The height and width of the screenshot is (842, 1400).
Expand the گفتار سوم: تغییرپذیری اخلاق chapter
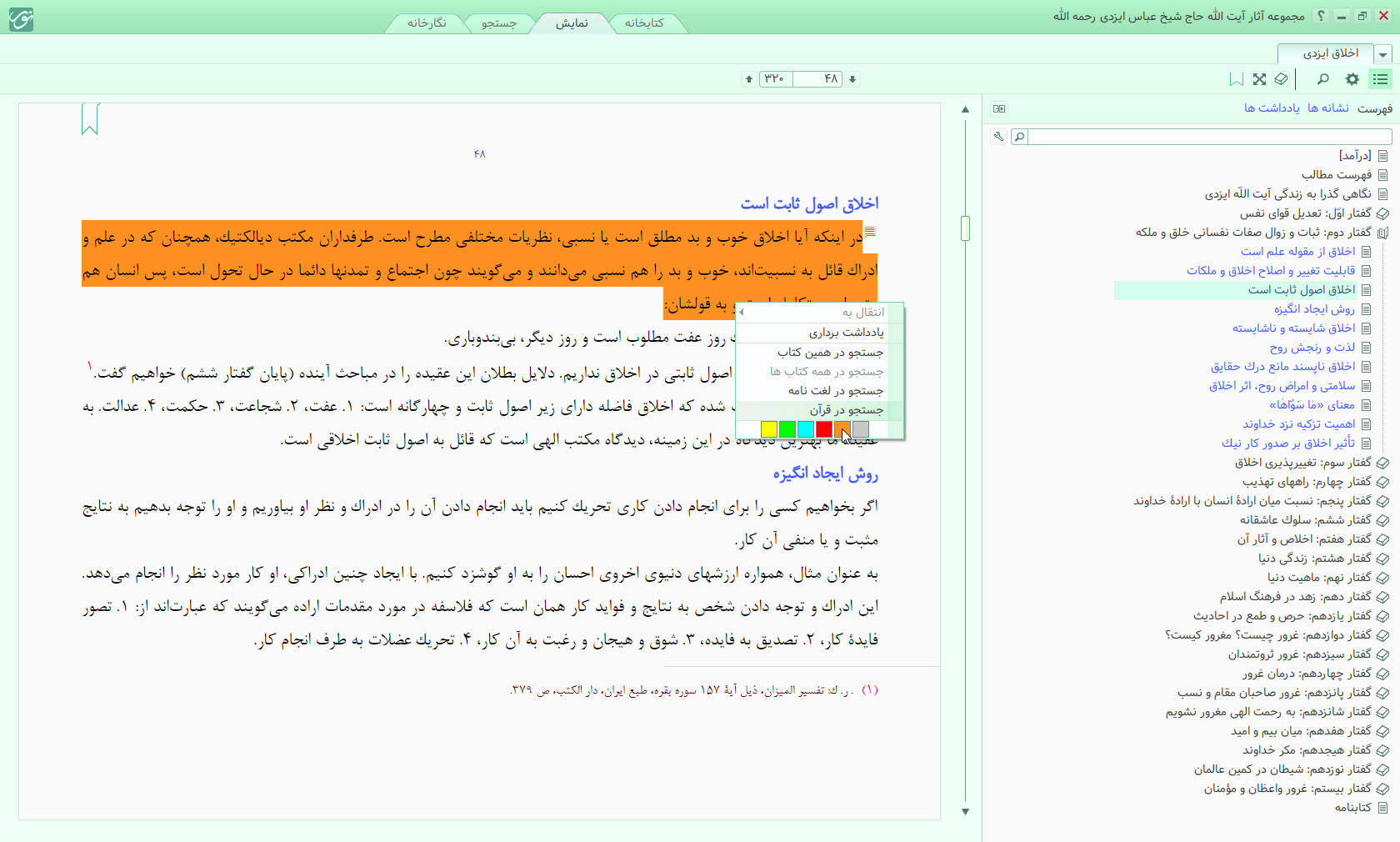[1382, 463]
